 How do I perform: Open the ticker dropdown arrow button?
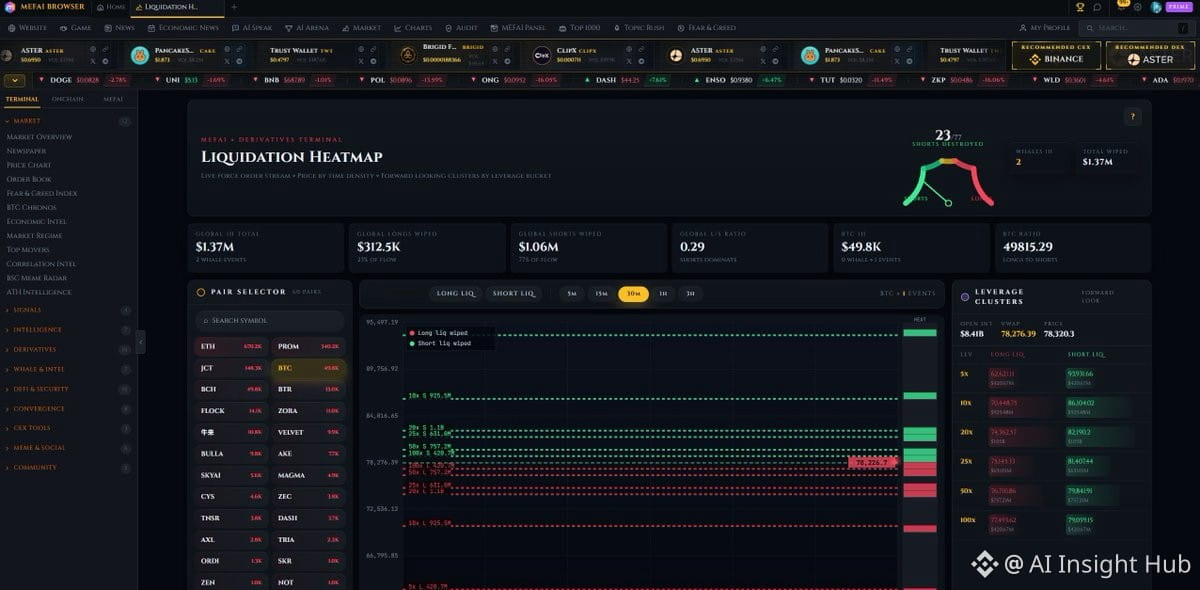coord(15,80)
